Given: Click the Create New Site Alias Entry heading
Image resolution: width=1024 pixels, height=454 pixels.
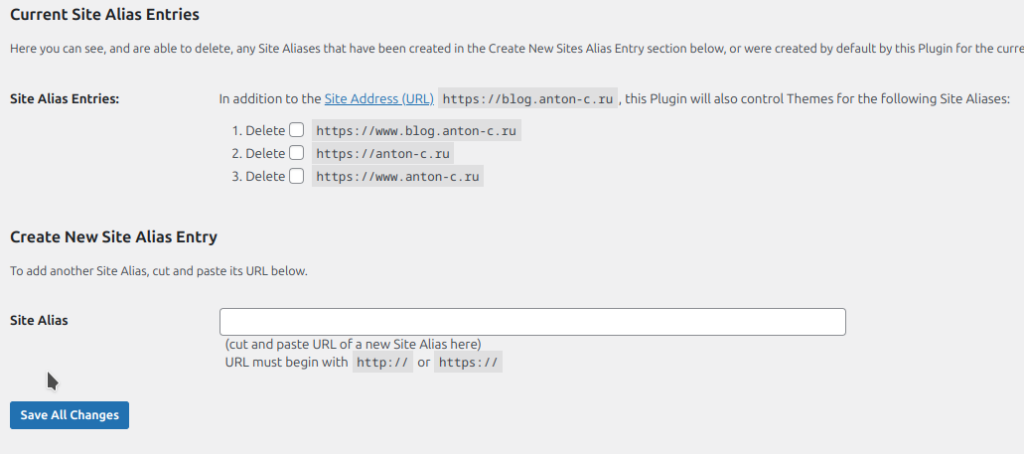Looking at the screenshot, I should [113, 237].
